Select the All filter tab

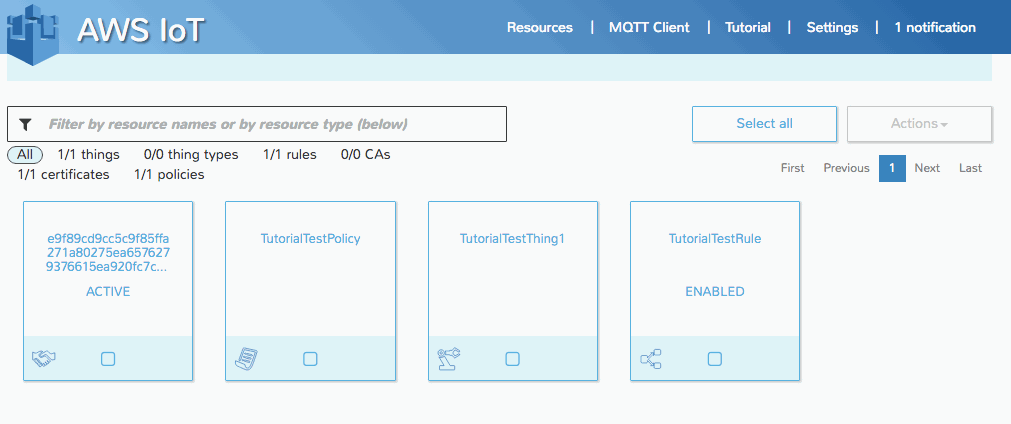(25, 155)
